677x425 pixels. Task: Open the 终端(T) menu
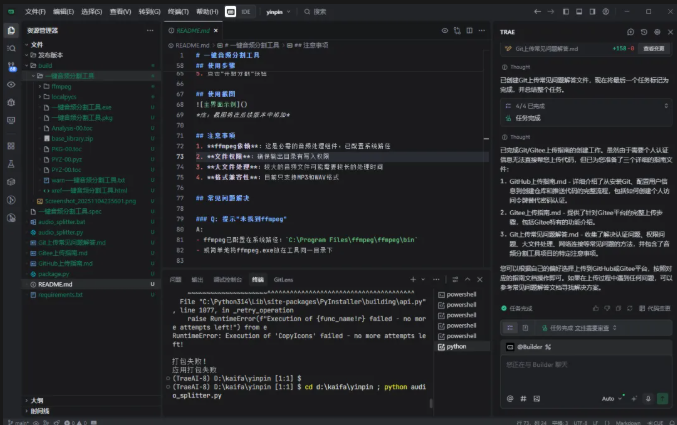(178, 11)
